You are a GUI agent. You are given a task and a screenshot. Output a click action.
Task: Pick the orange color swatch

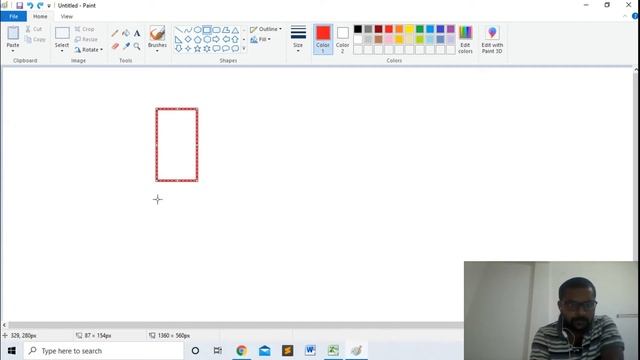pyautogui.click(x=399, y=29)
